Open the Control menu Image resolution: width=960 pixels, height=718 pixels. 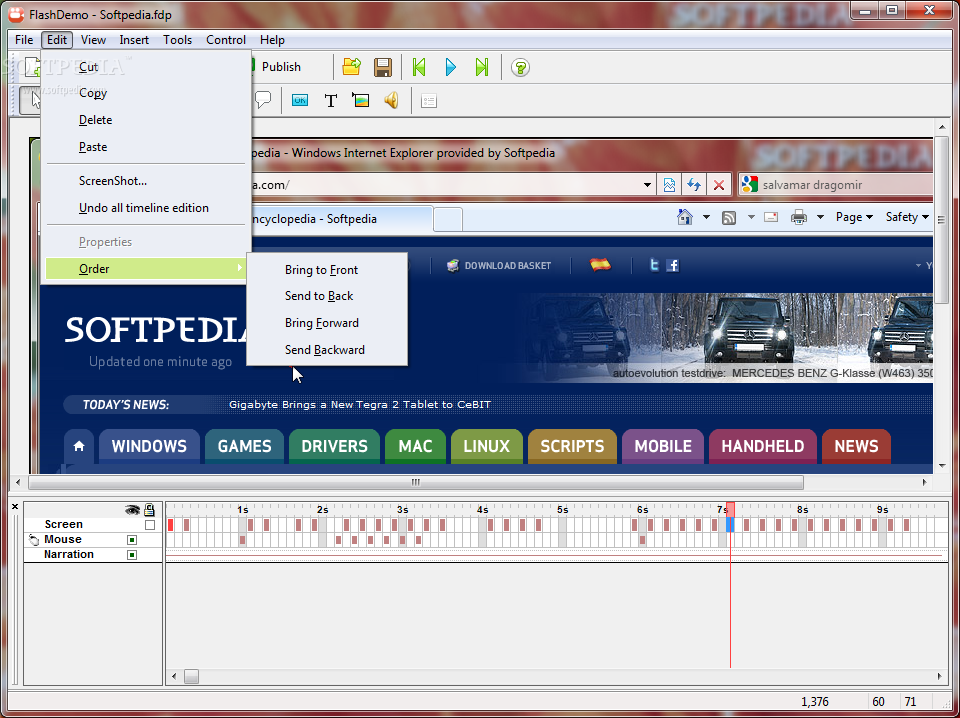click(x=226, y=40)
